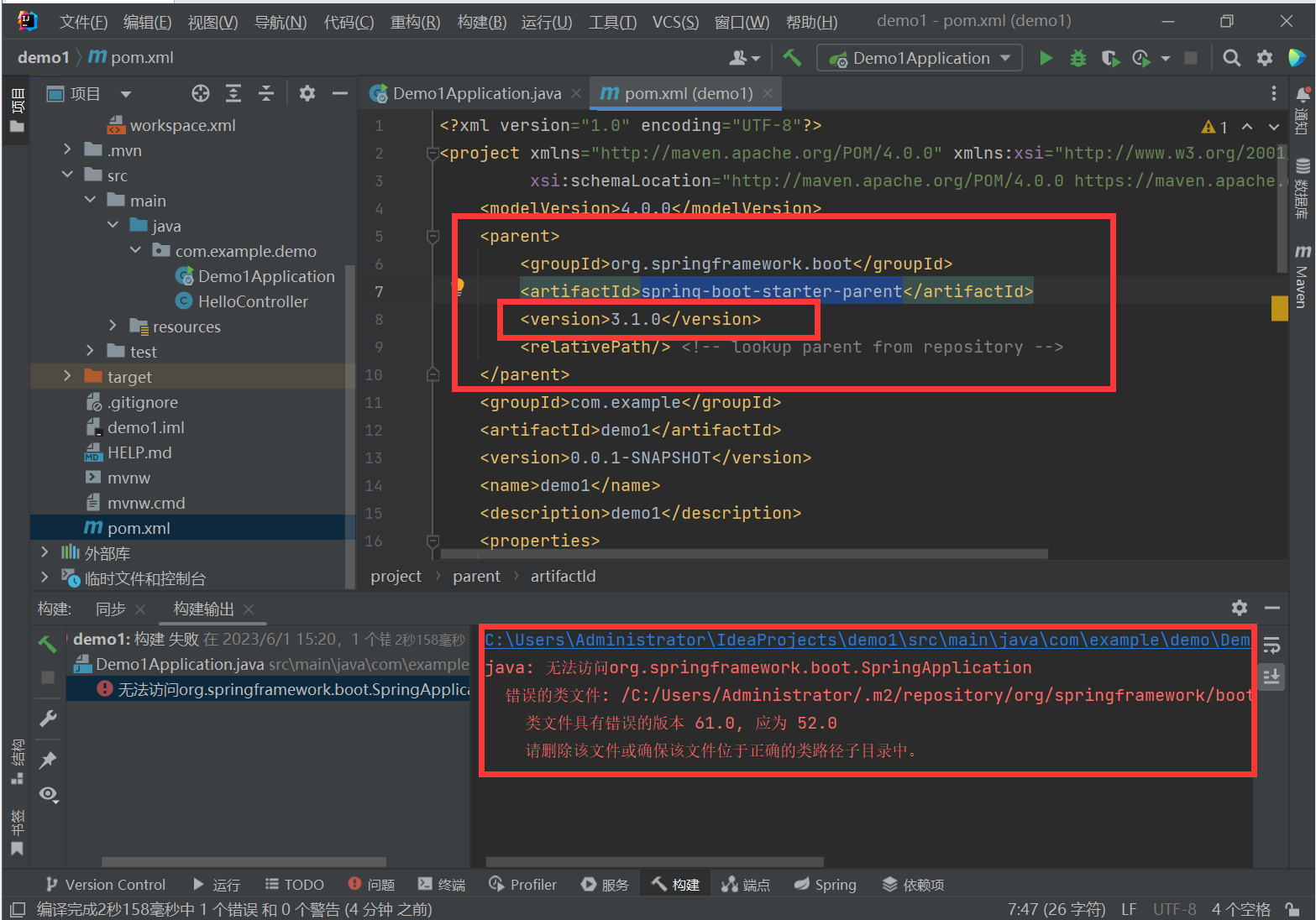Toggle the eye view filter in build panel
The height and width of the screenshot is (920, 1316).
tap(48, 794)
